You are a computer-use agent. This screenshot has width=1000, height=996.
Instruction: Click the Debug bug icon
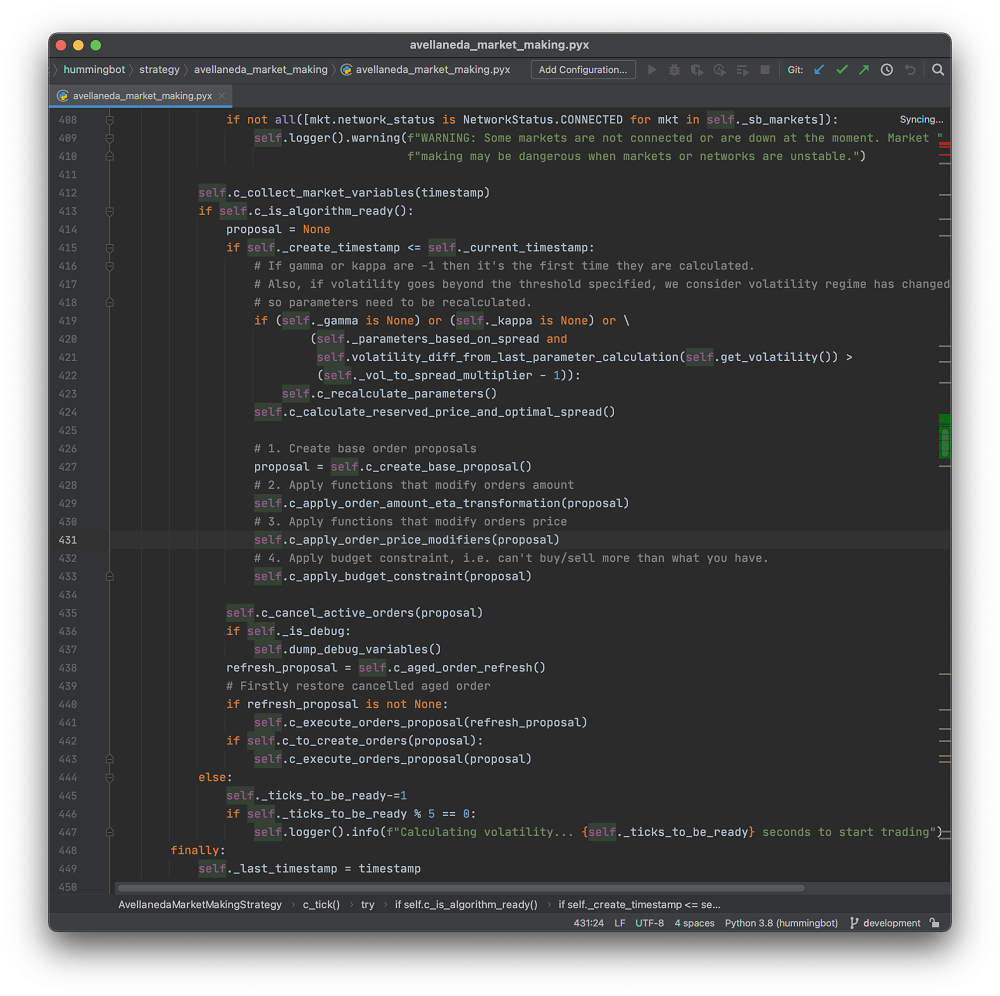point(674,70)
